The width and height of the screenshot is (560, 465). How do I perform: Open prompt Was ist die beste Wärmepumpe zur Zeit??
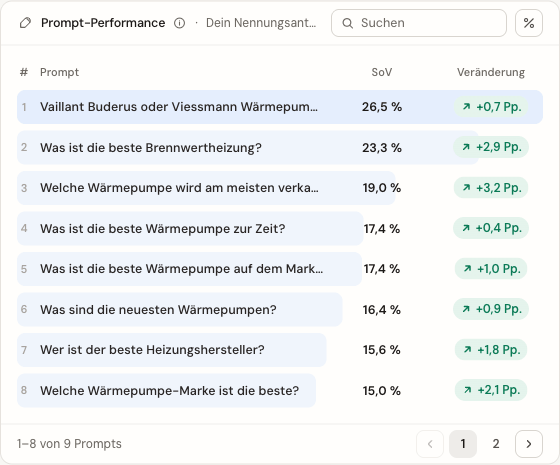(x=280, y=228)
